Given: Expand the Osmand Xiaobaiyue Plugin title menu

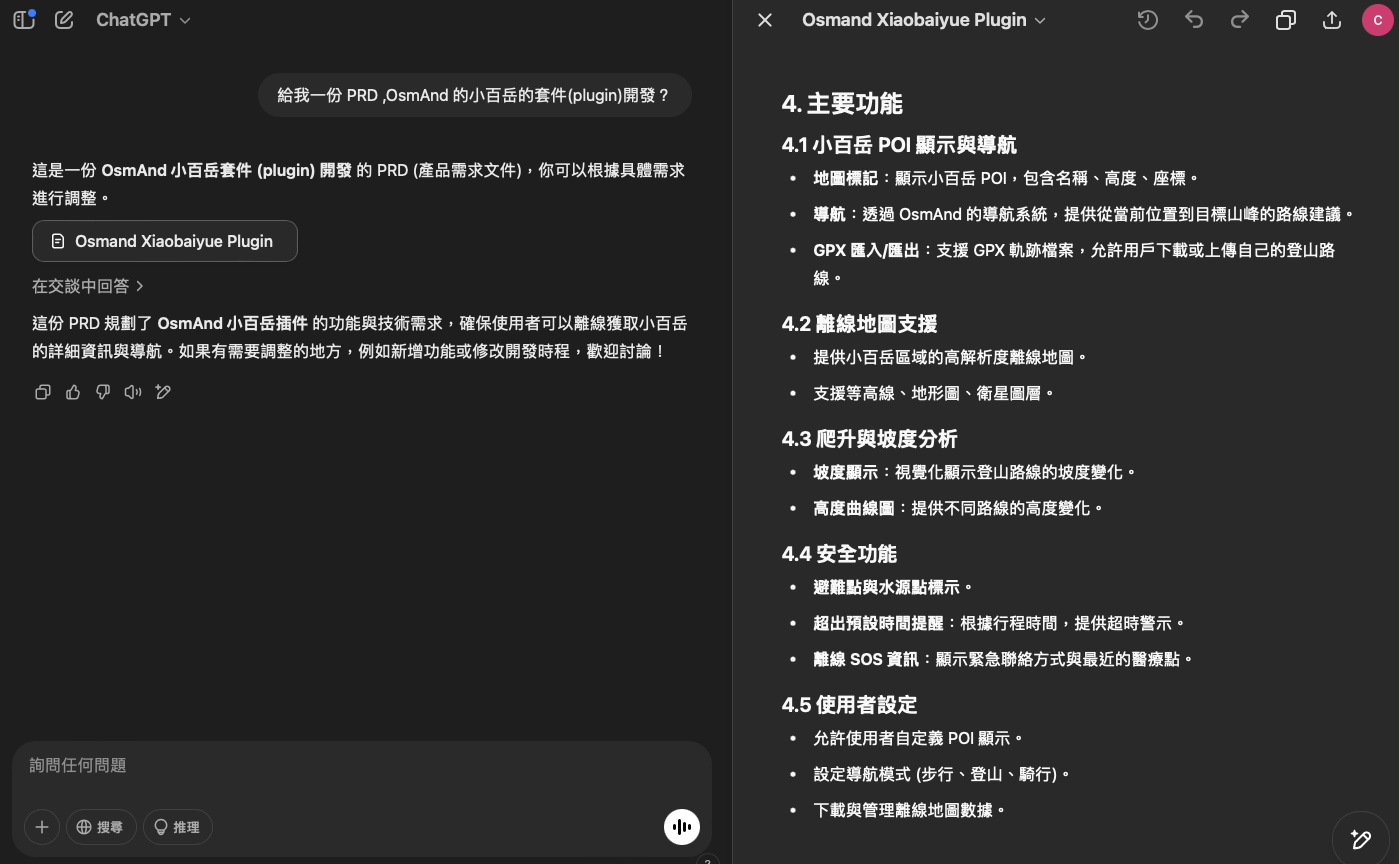Looking at the screenshot, I should pyautogui.click(x=923, y=20).
